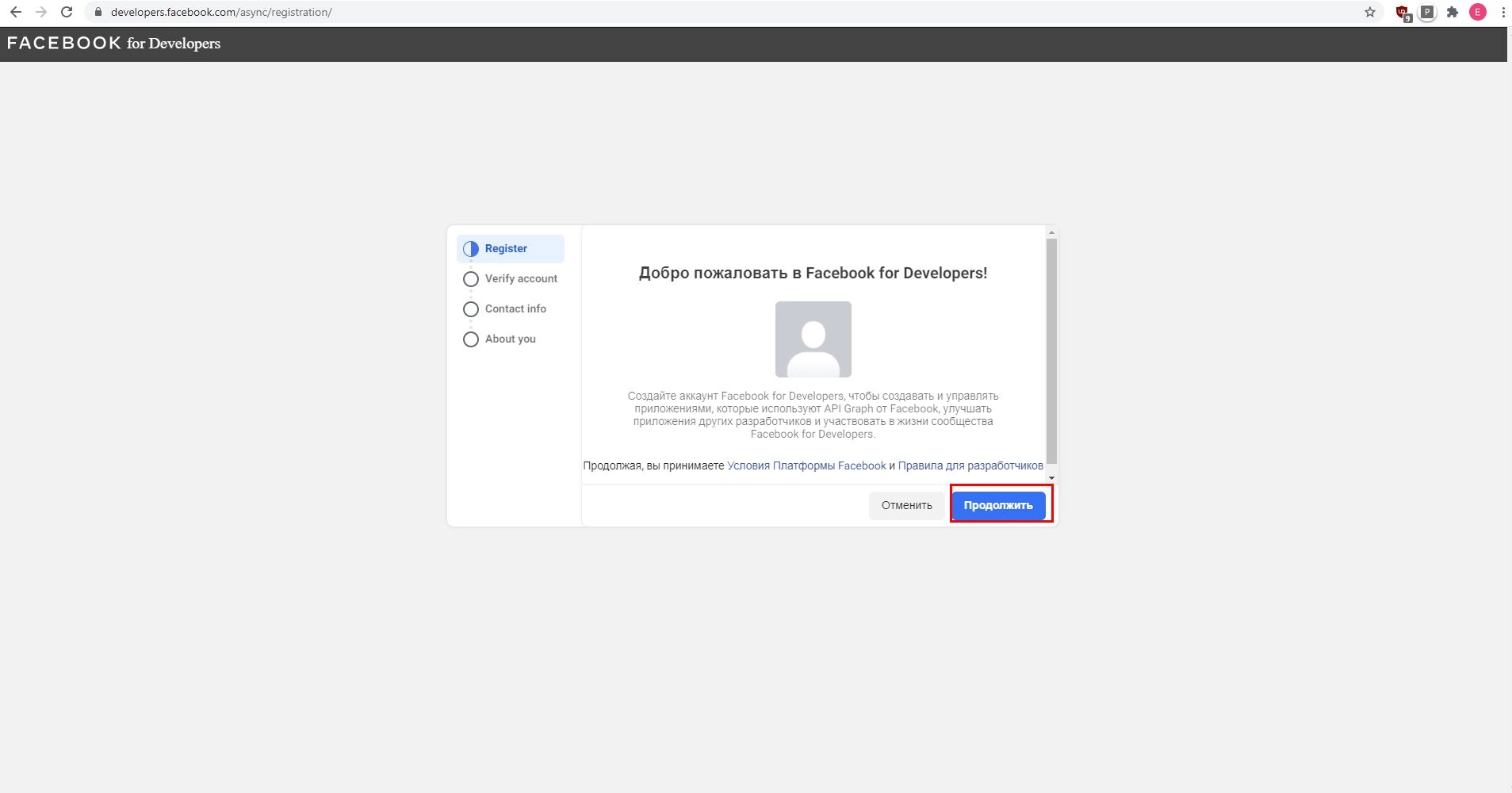1512x793 pixels.
Task: Select the Verify account step
Action: coord(511,279)
